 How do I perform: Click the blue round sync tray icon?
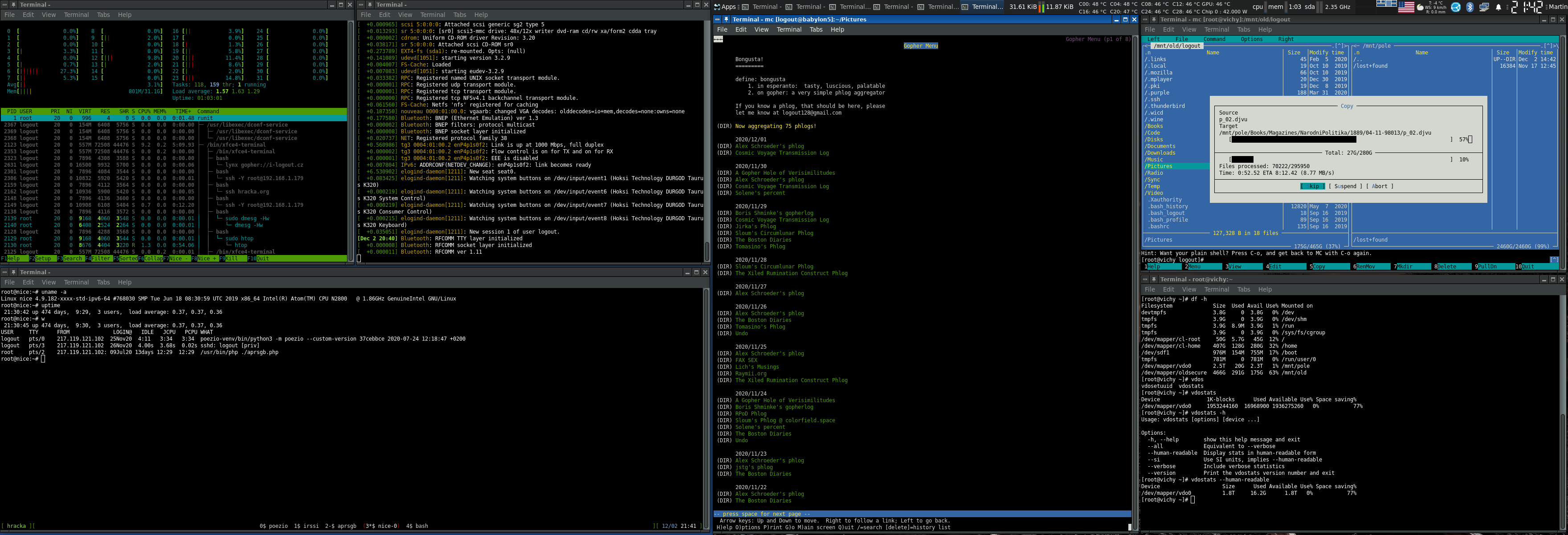pyautogui.click(x=1455, y=7)
